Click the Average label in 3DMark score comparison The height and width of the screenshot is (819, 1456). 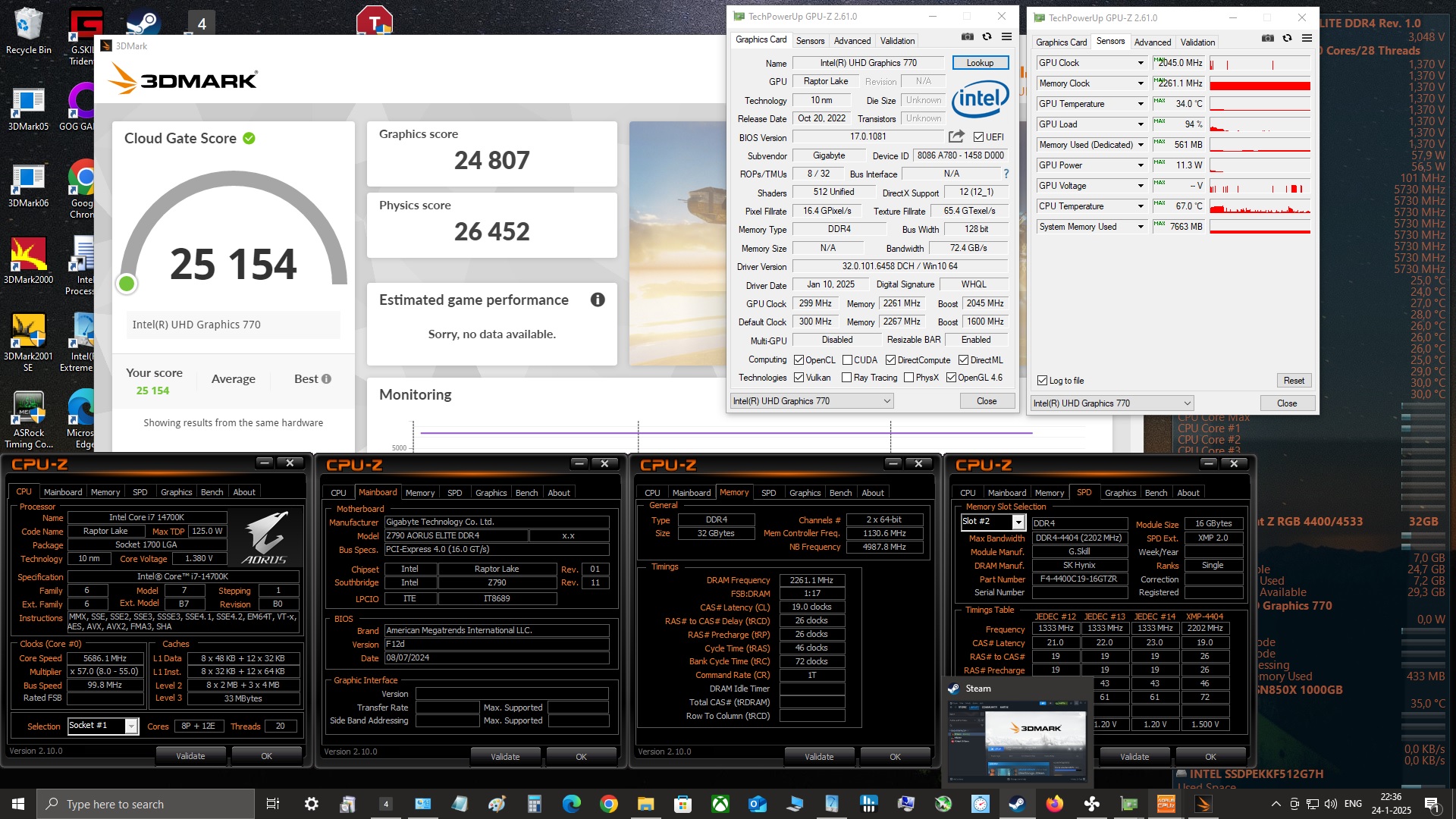[233, 379]
